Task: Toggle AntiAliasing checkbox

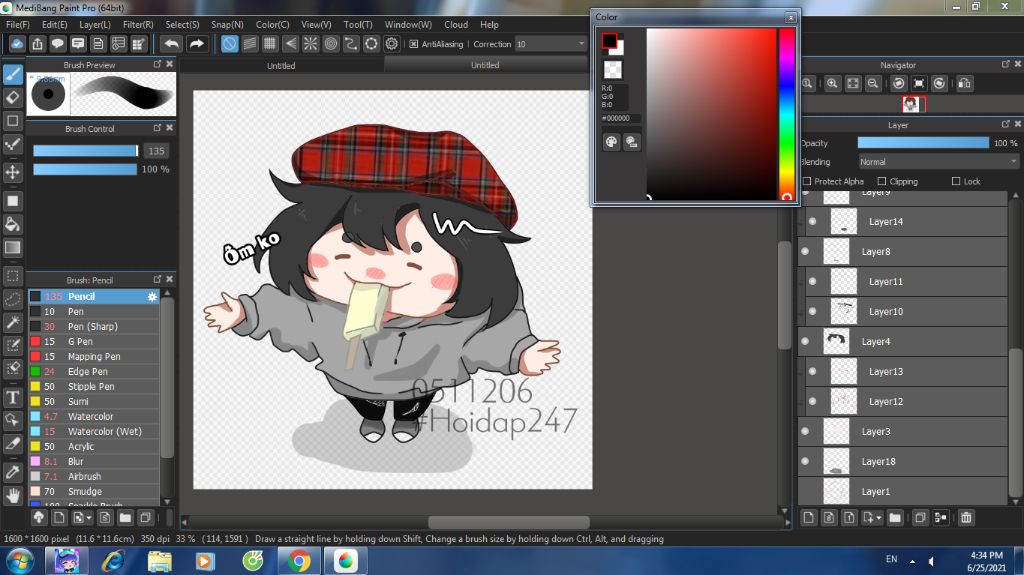Action: pyautogui.click(x=413, y=44)
